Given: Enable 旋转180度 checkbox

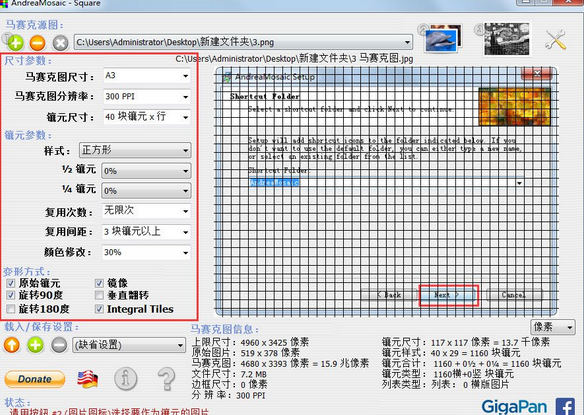Looking at the screenshot, I should [10, 308].
